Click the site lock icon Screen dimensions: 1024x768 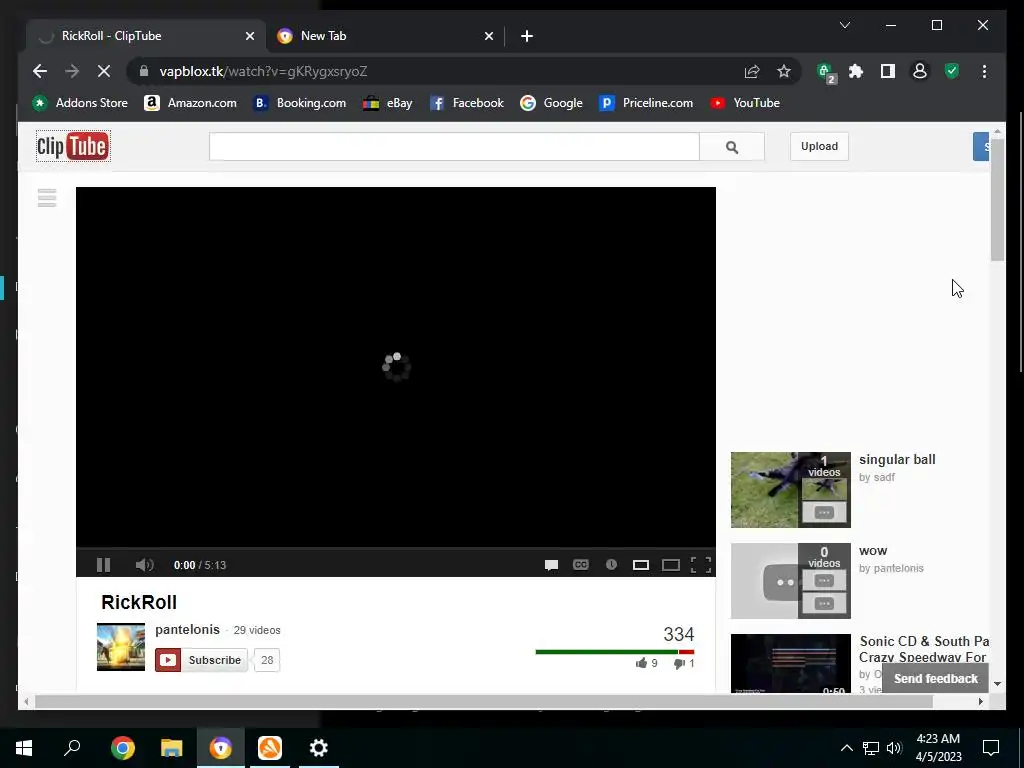[x=144, y=71]
